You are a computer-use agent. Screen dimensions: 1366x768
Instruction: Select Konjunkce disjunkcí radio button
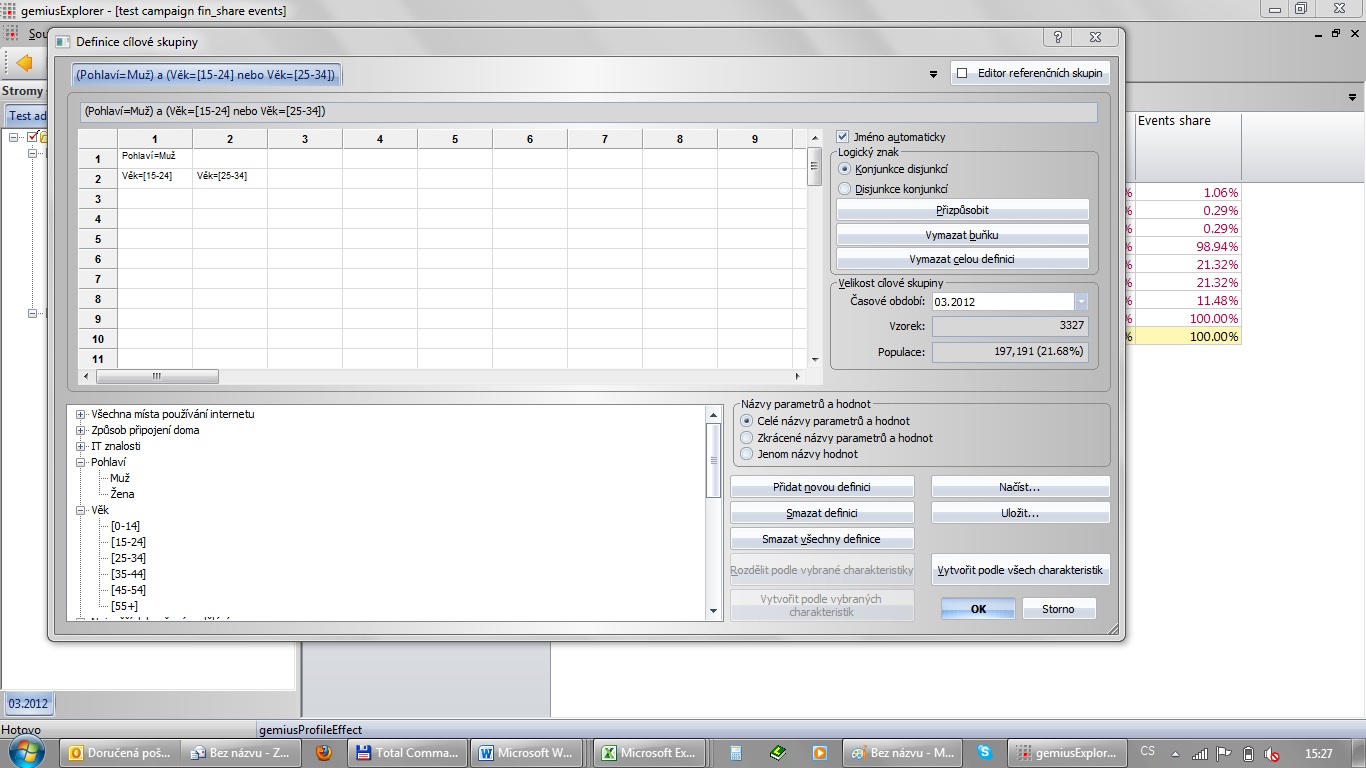[844, 169]
